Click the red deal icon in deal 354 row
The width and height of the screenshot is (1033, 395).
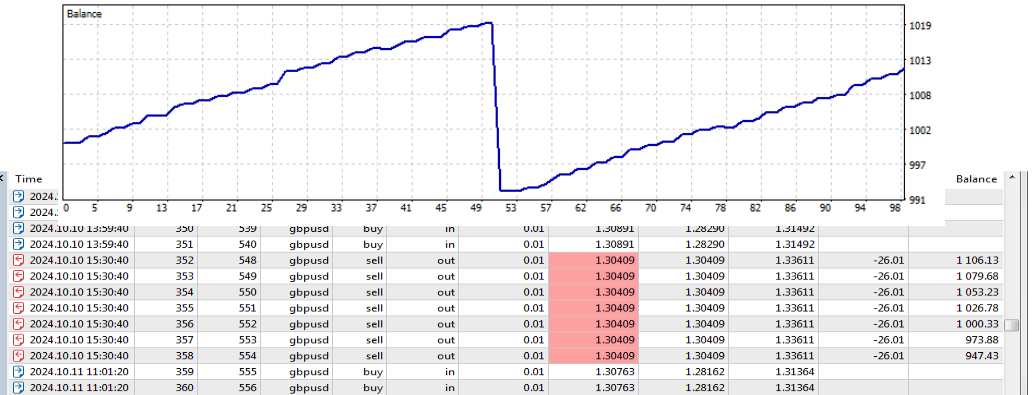click(18, 292)
